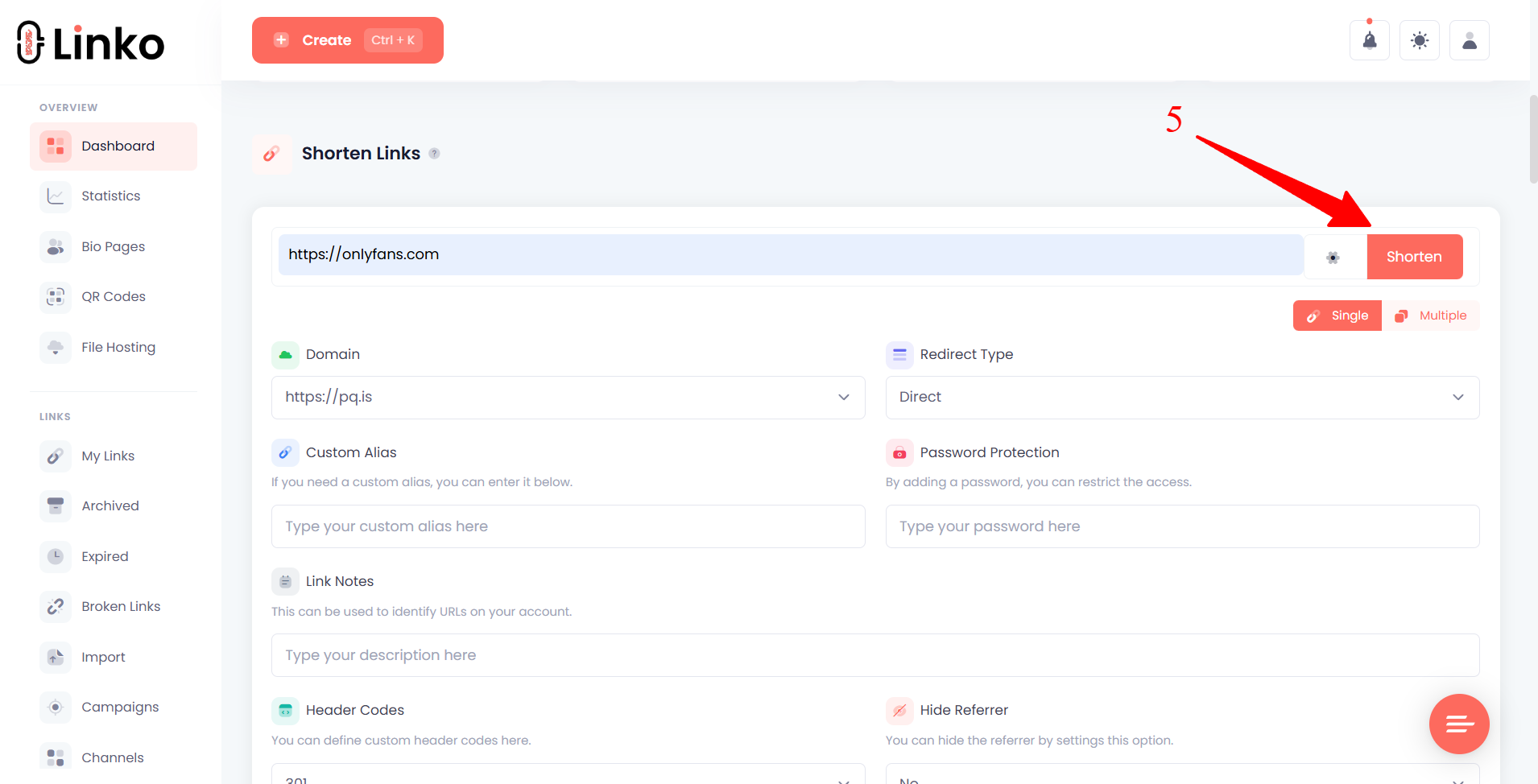This screenshot has height=784, width=1538.
Task: Open Broken Links from the sidebar
Action: [121, 606]
